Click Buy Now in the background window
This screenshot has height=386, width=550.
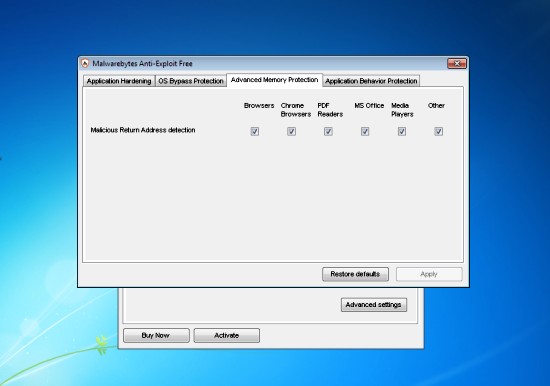point(156,335)
